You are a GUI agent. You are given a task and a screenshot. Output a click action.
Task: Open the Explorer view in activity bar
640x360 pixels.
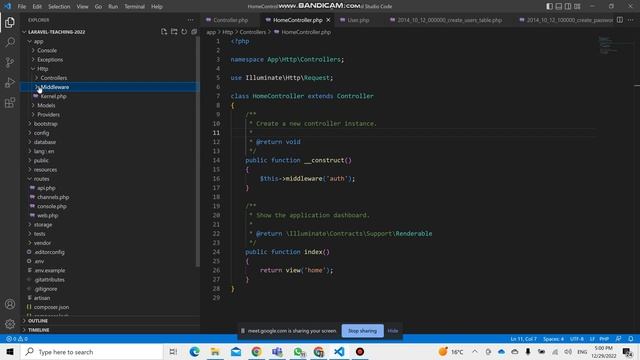10,22
